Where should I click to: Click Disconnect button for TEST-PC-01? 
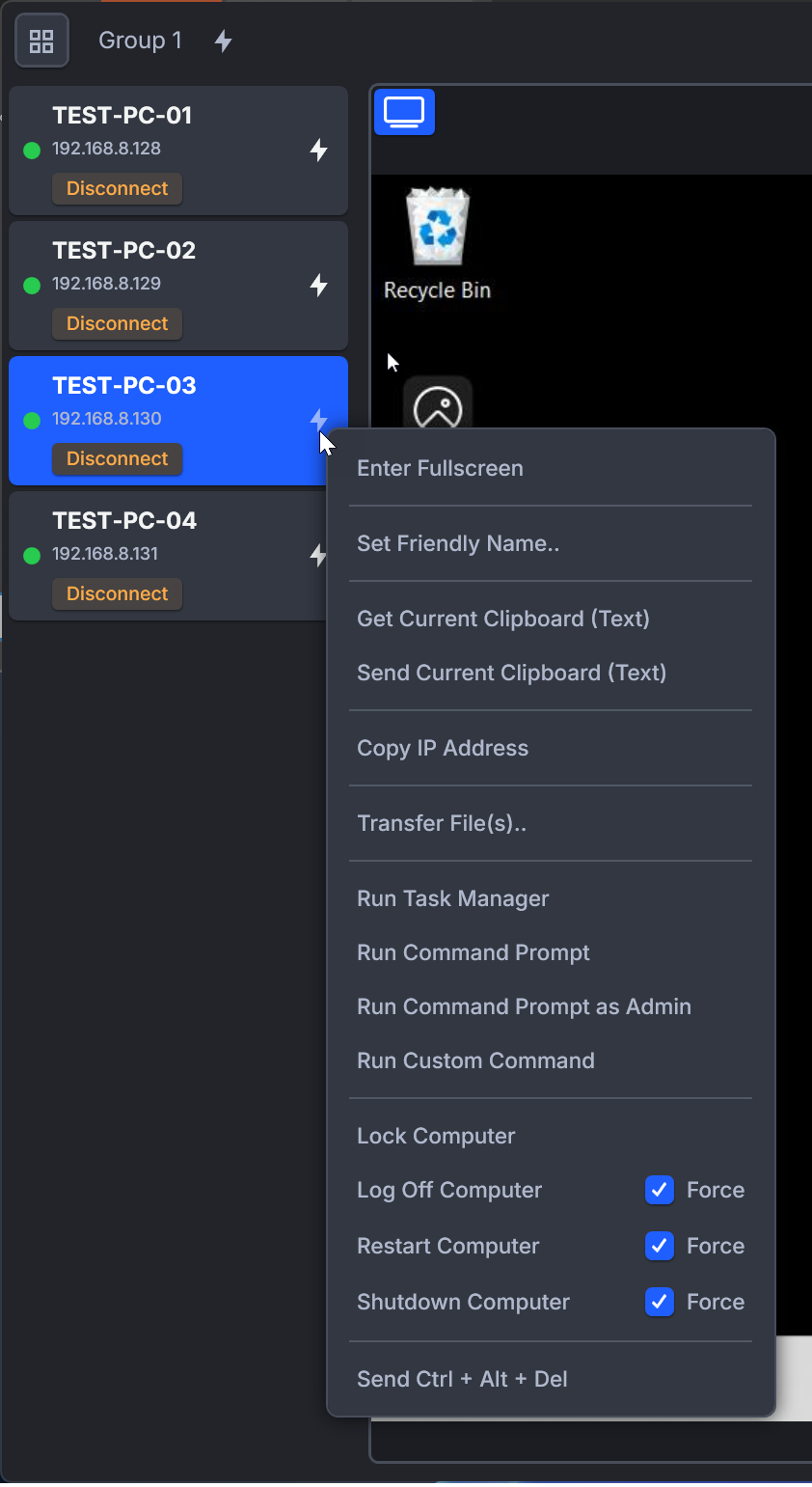click(x=117, y=188)
